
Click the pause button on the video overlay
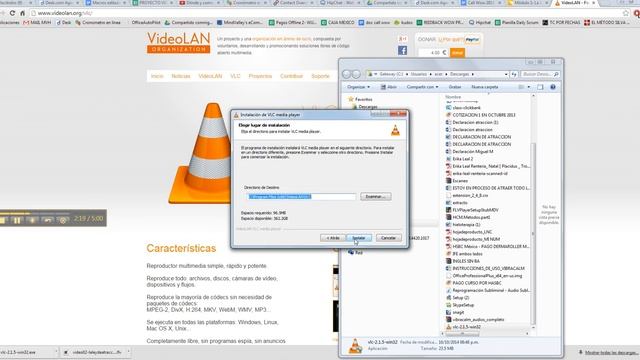click(x=17, y=220)
